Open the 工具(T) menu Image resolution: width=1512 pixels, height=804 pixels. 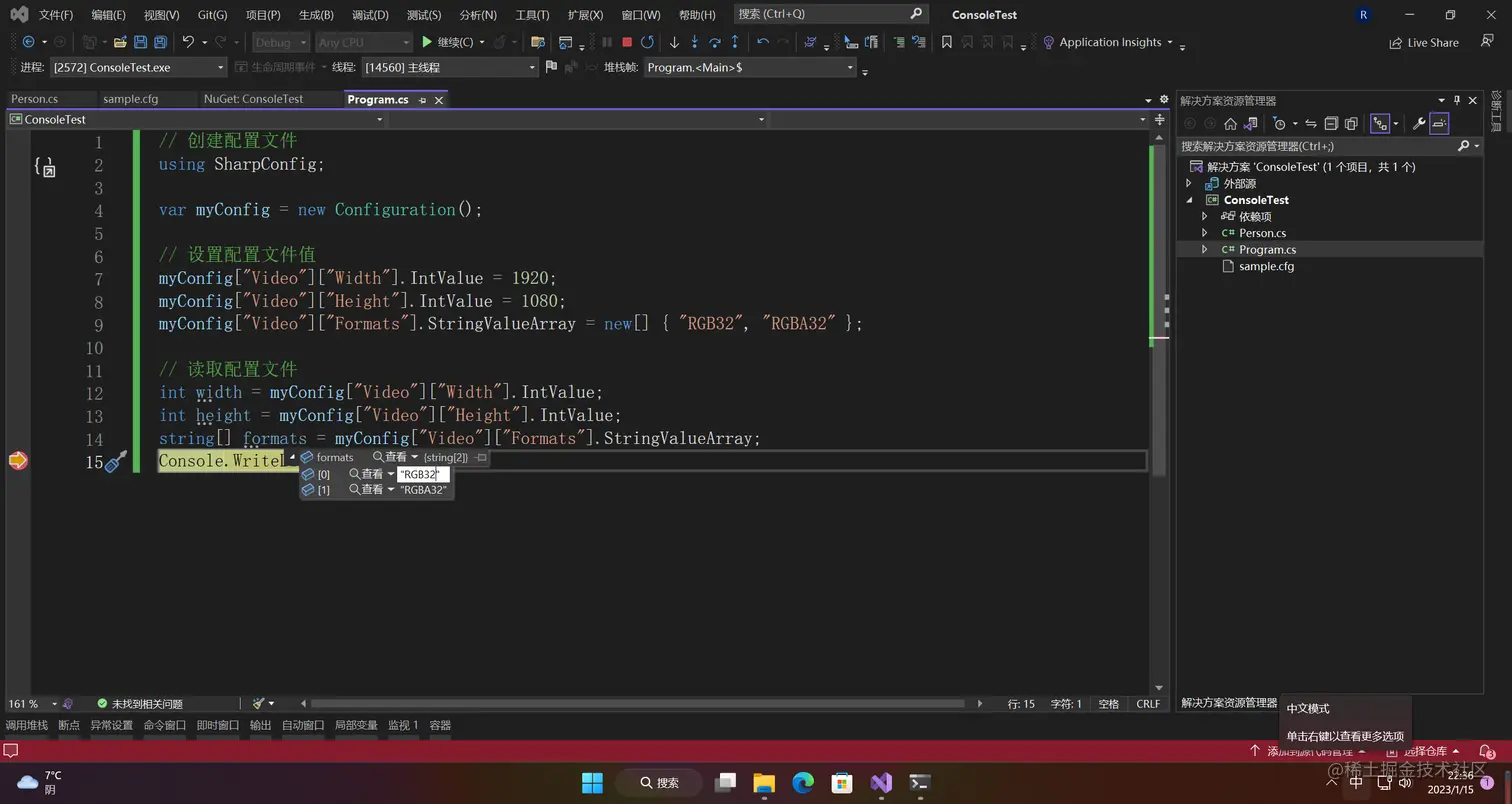[532, 15]
